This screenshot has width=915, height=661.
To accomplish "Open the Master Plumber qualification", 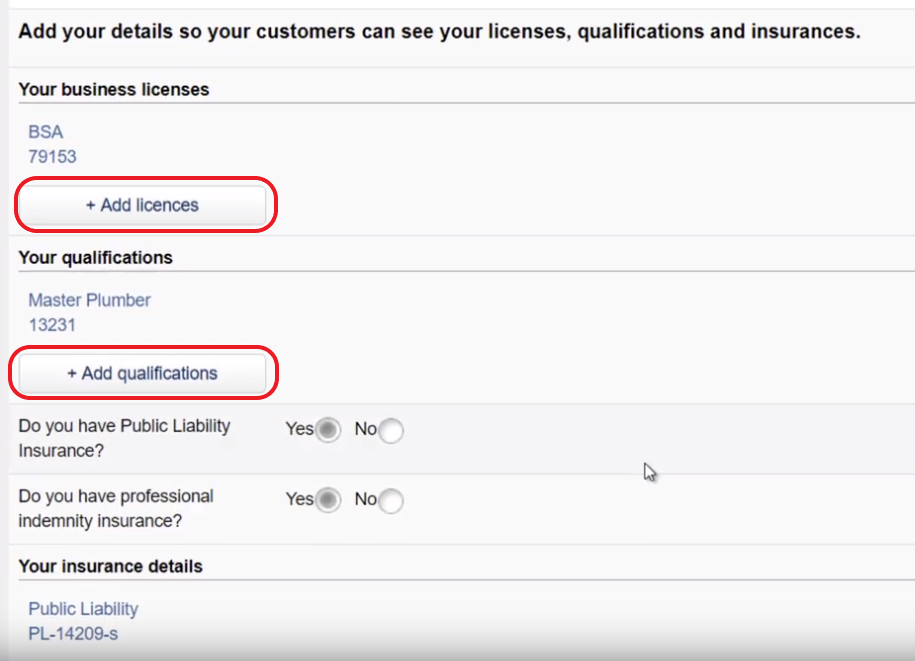I will [x=89, y=300].
